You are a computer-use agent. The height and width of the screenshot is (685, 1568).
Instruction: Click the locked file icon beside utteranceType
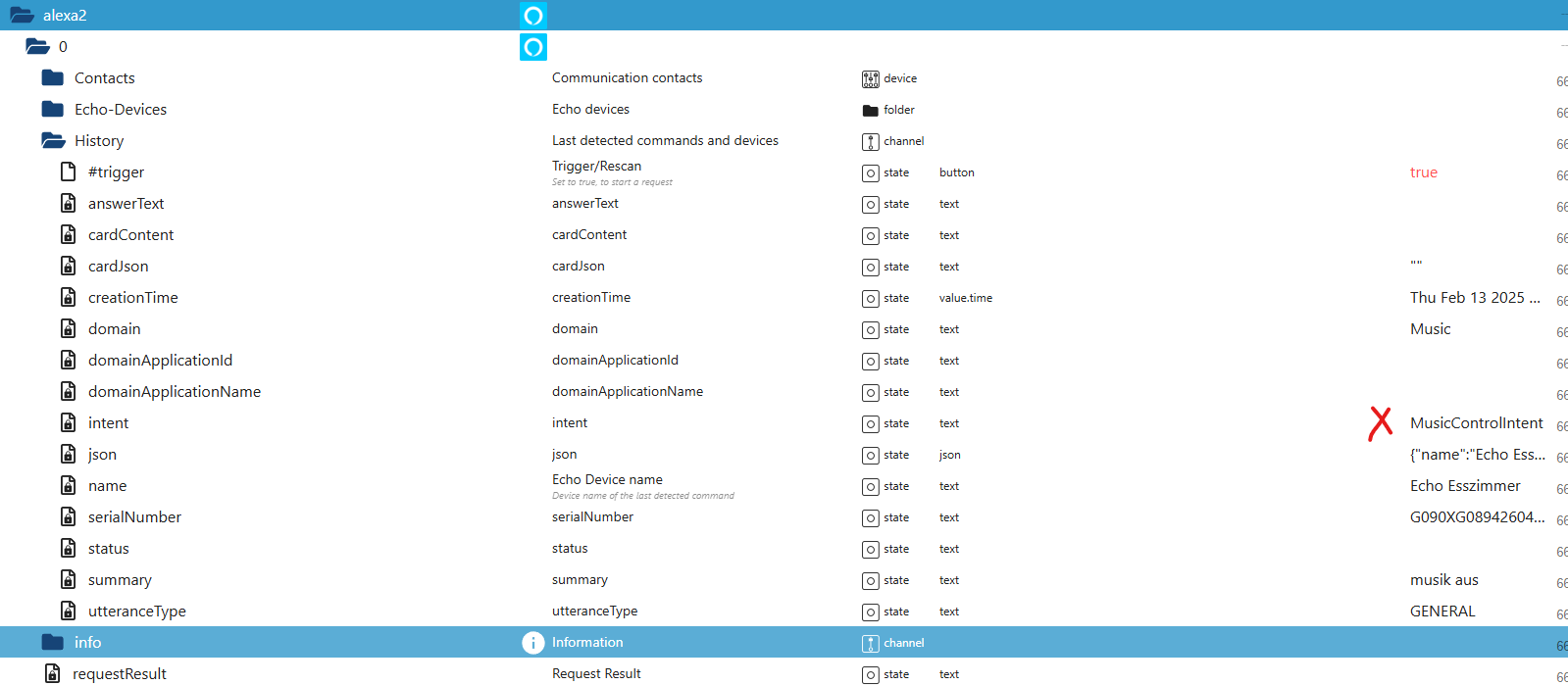[68, 611]
